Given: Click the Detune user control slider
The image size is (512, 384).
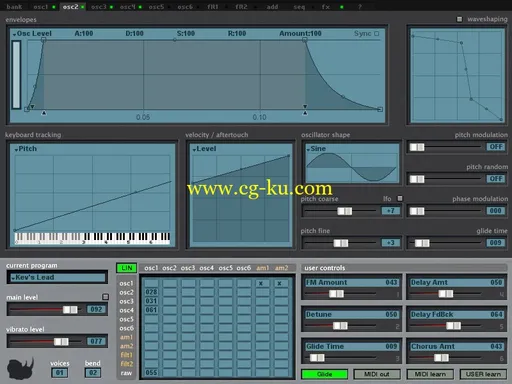Looking at the screenshot, I should pyautogui.click(x=340, y=326).
